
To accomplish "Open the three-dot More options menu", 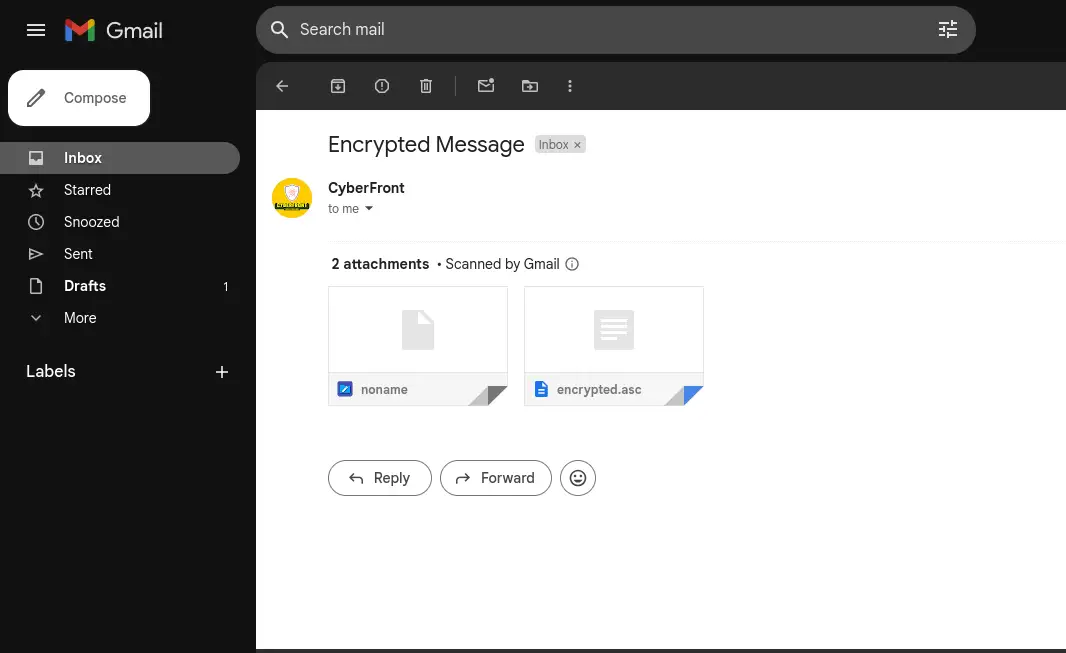I will coord(570,86).
